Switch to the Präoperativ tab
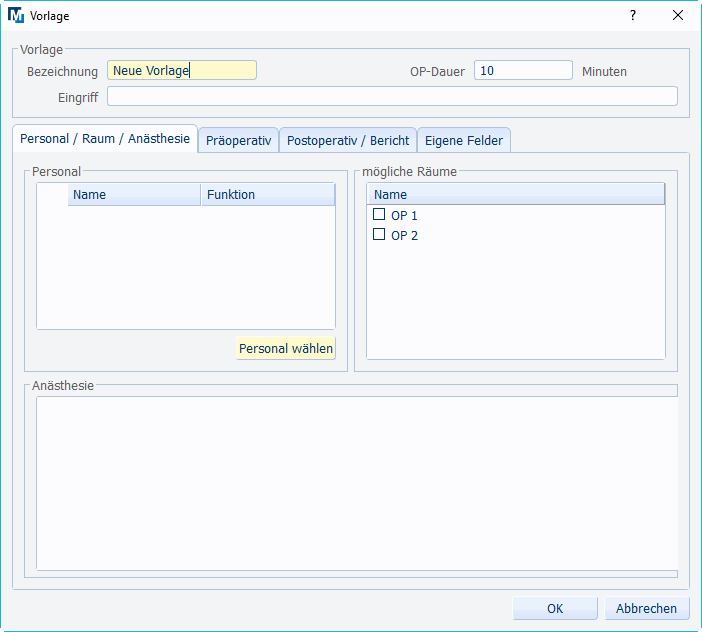 (238, 141)
